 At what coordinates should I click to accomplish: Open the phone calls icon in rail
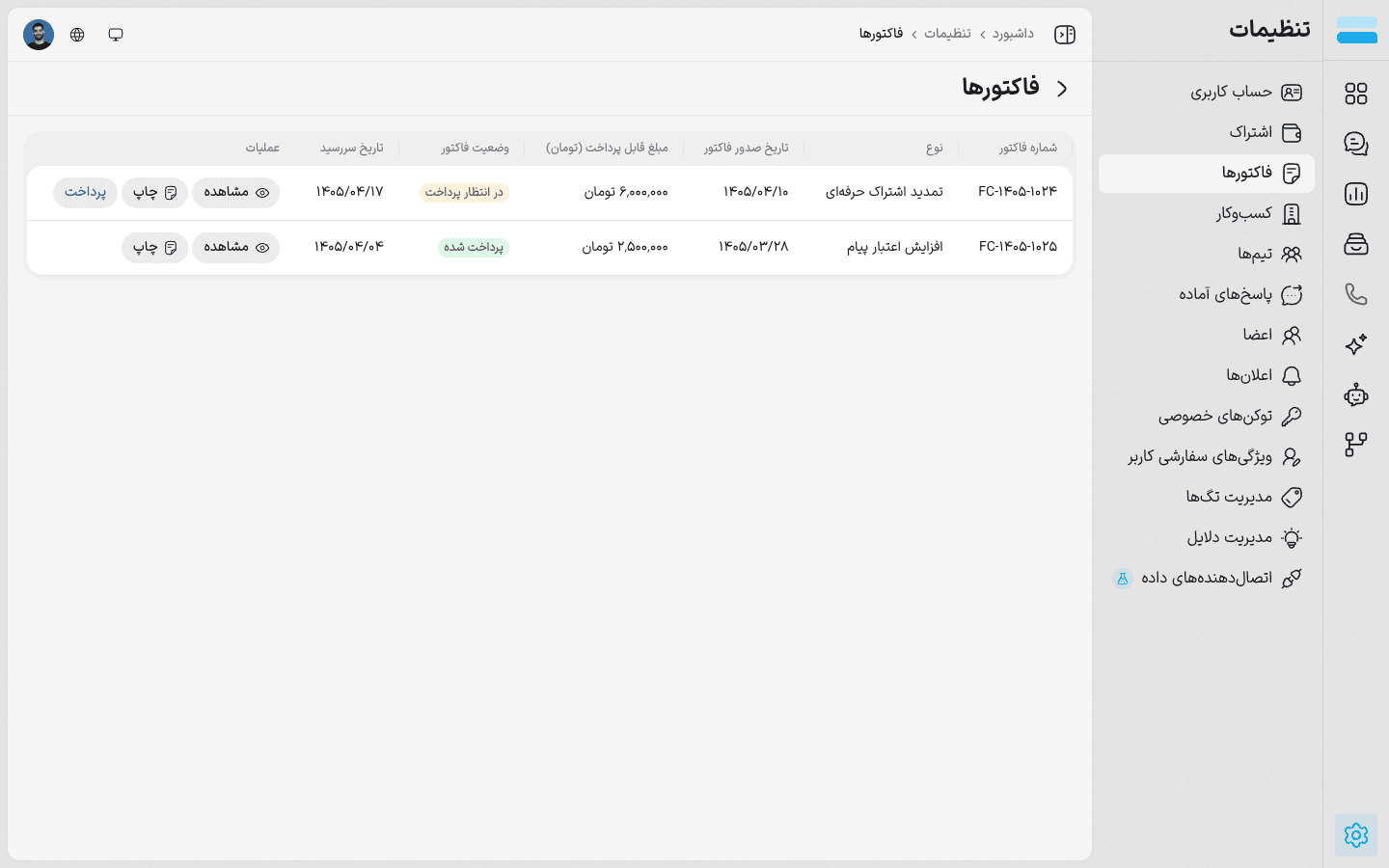tap(1356, 294)
